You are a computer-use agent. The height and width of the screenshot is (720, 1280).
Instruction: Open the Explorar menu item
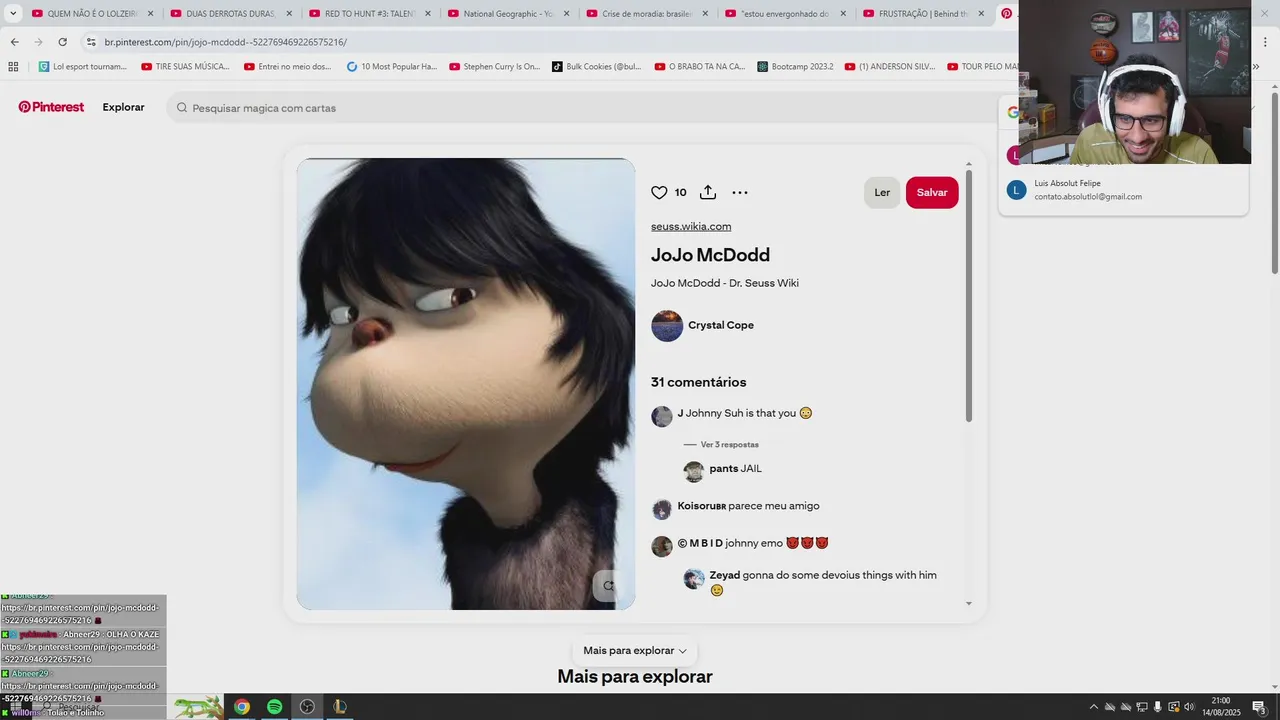click(x=123, y=107)
